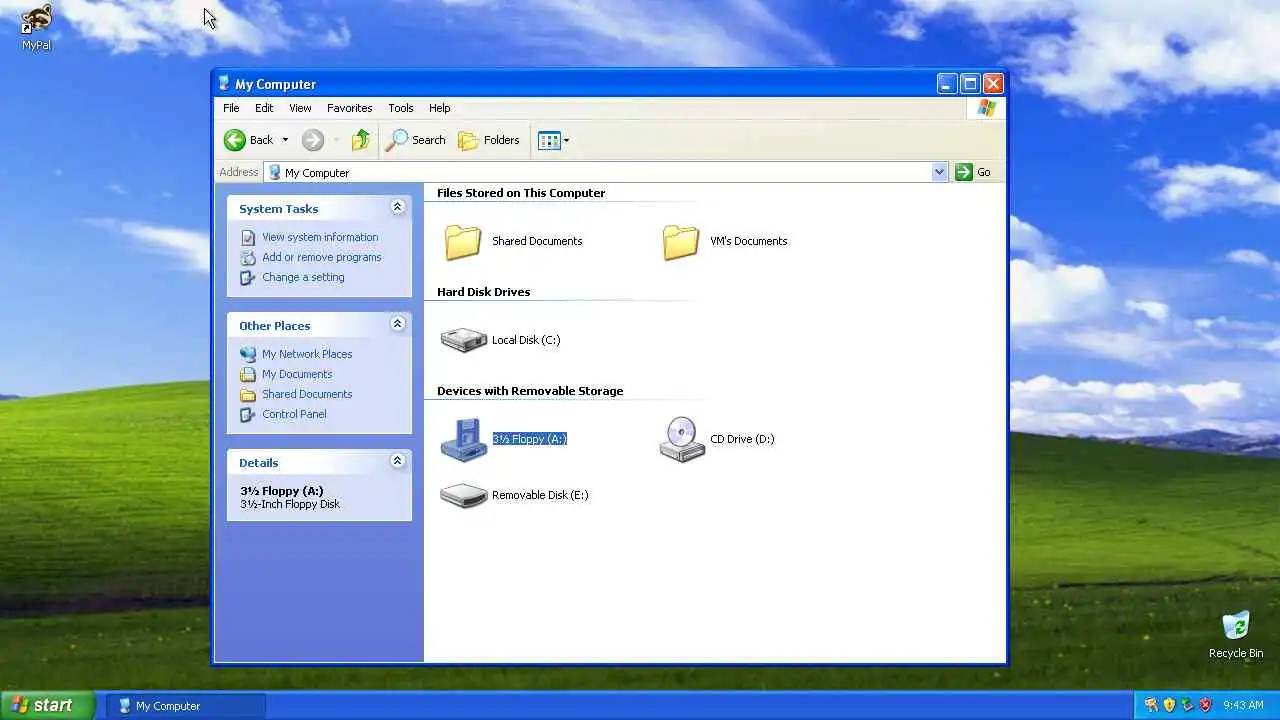The height and width of the screenshot is (720, 1280).
Task: Open the File menu
Action: pos(231,108)
